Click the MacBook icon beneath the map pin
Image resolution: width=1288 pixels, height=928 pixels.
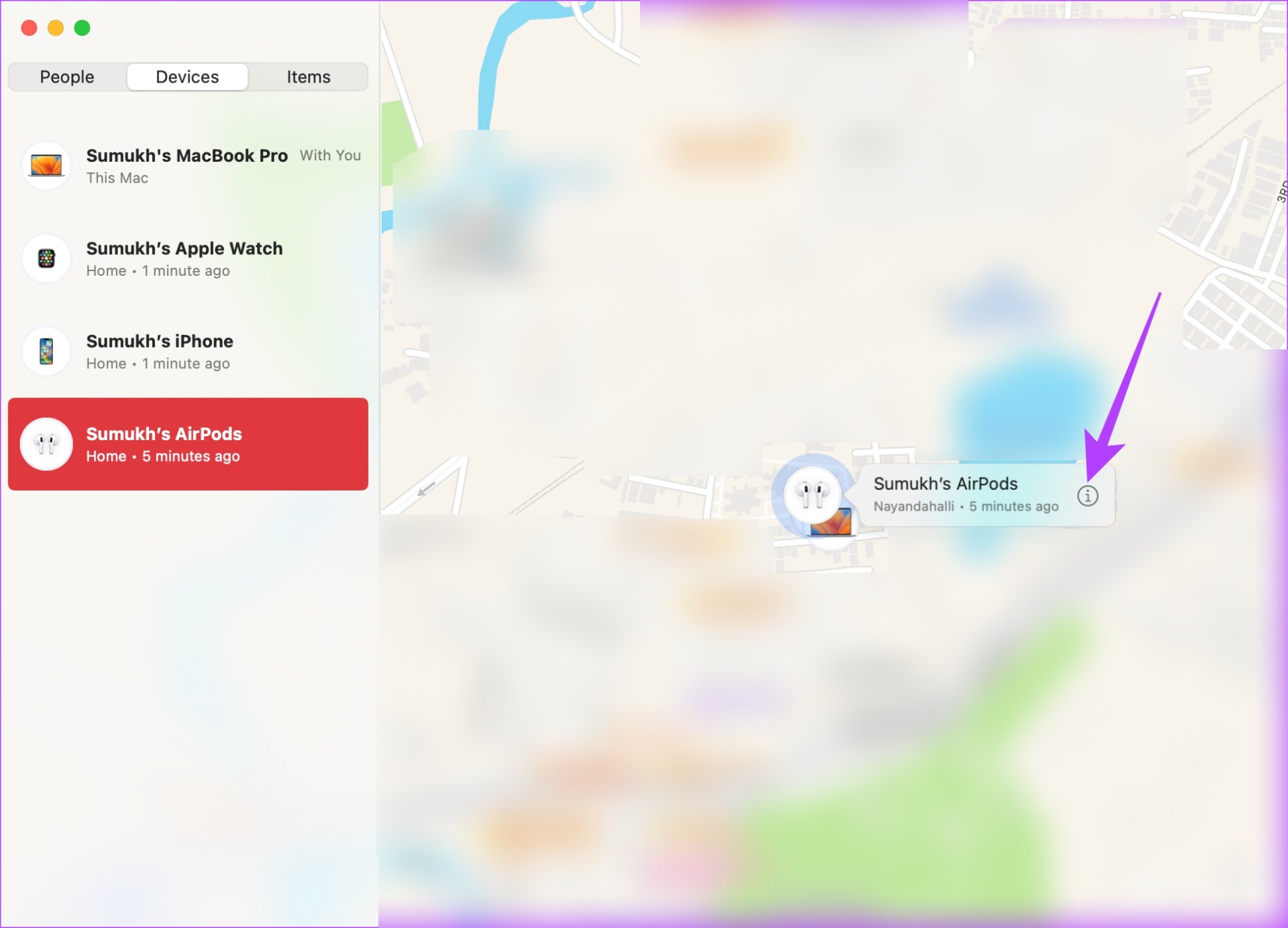coord(832,523)
